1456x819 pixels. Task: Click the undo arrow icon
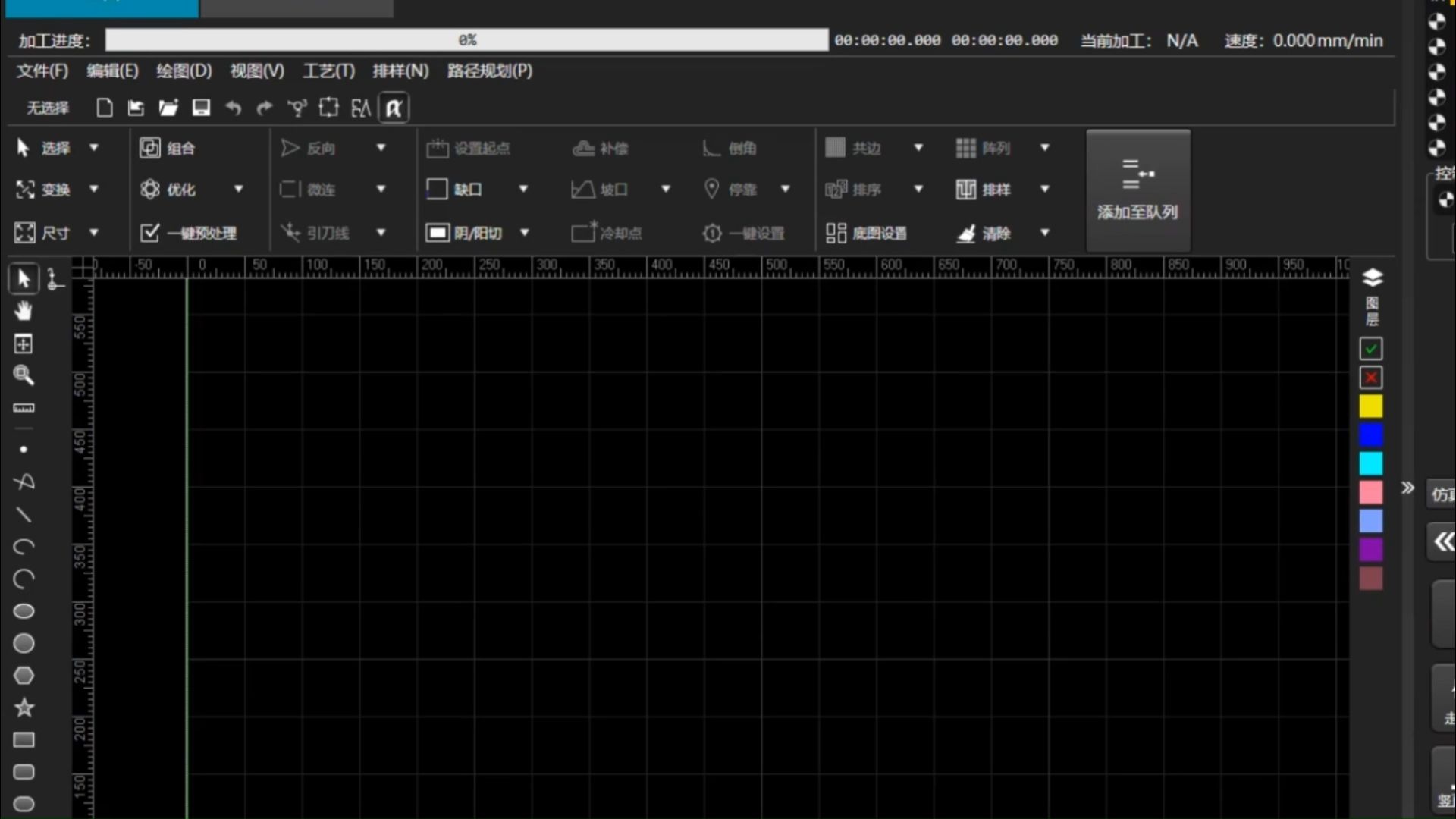tap(234, 108)
